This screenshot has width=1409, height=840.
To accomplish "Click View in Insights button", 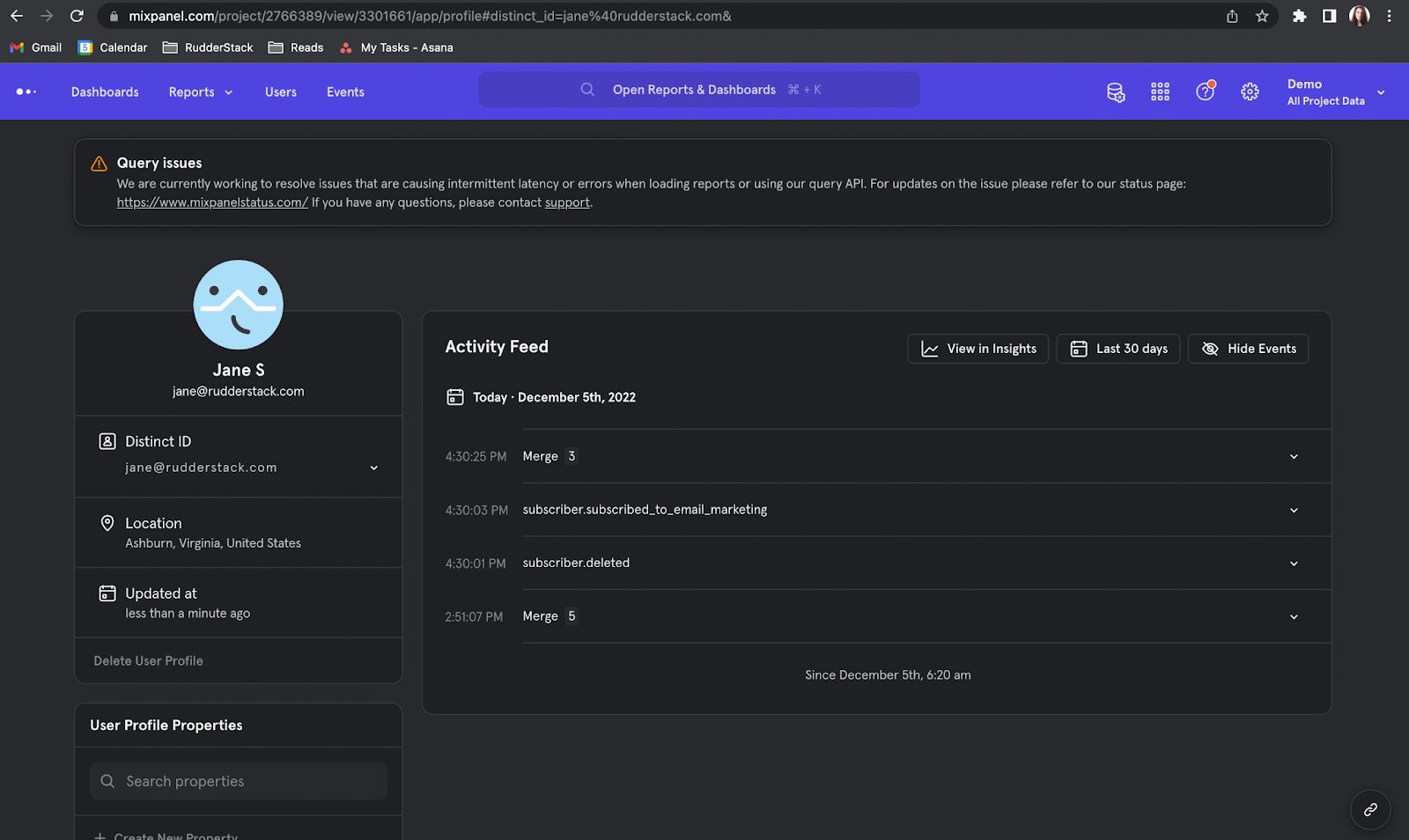I will coord(977,349).
